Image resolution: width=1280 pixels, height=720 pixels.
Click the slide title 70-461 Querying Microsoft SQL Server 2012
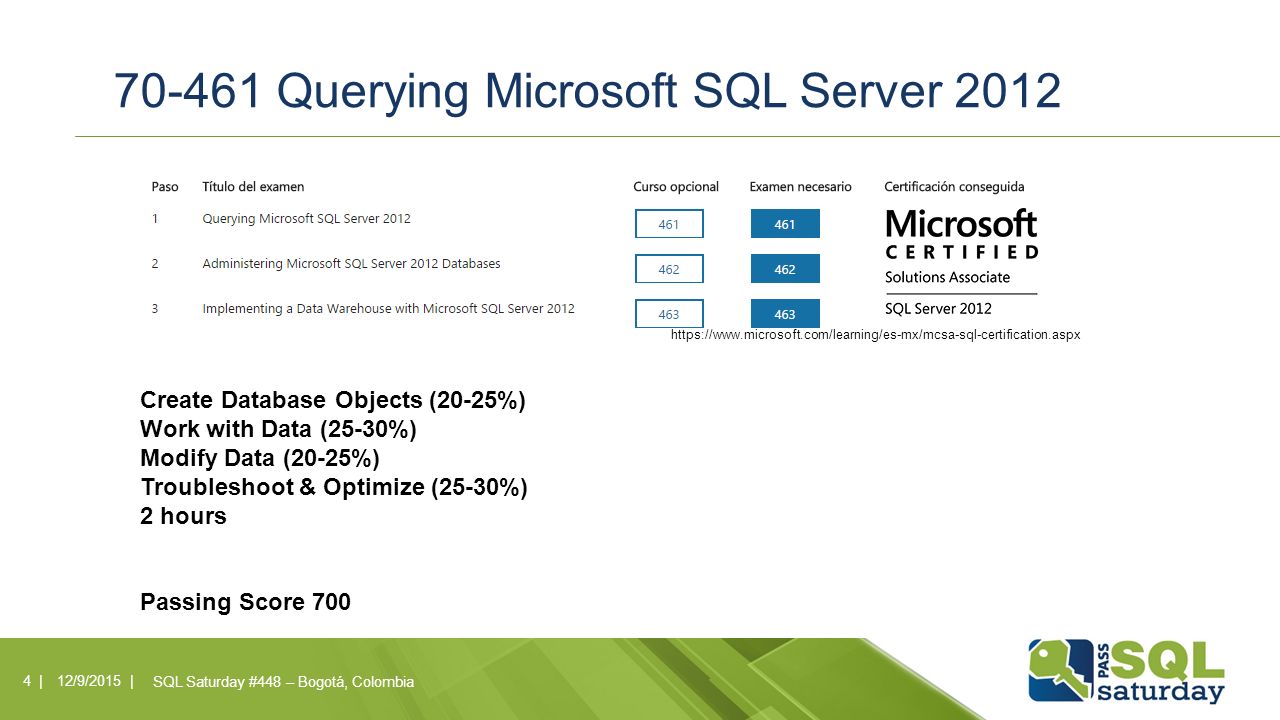point(587,90)
